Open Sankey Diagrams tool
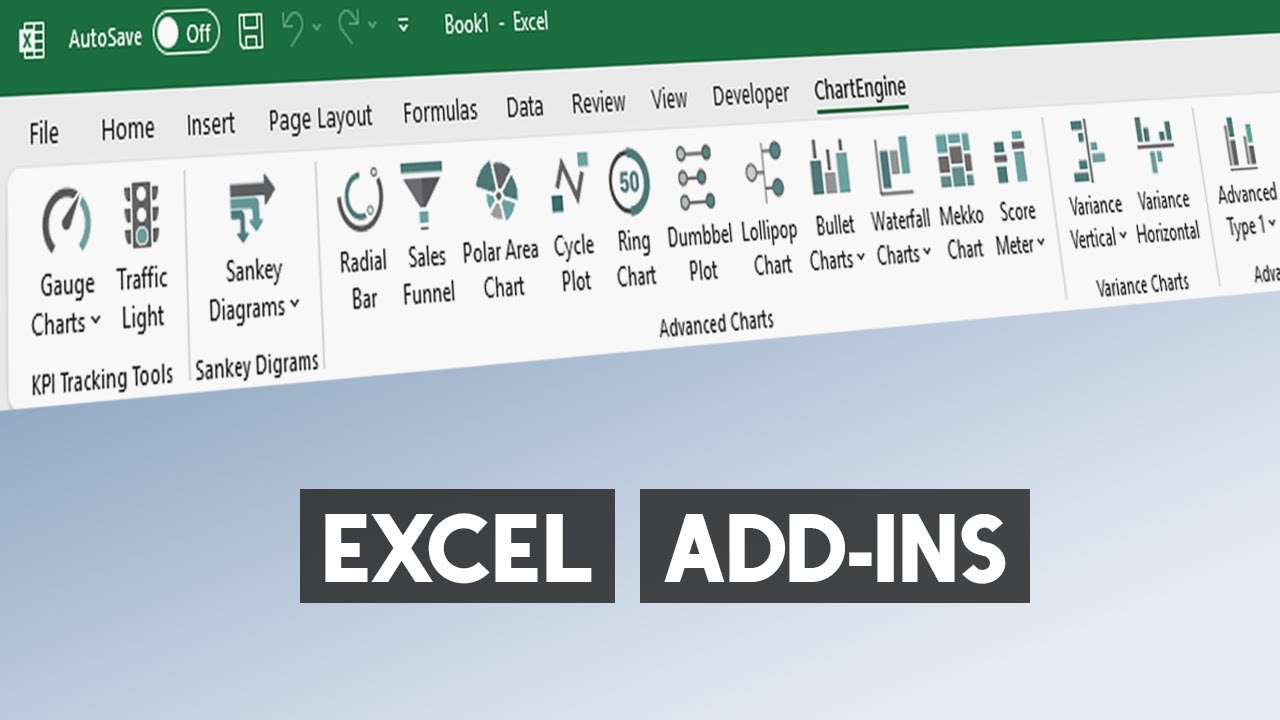This screenshot has width=1280, height=720. coord(254,249)
